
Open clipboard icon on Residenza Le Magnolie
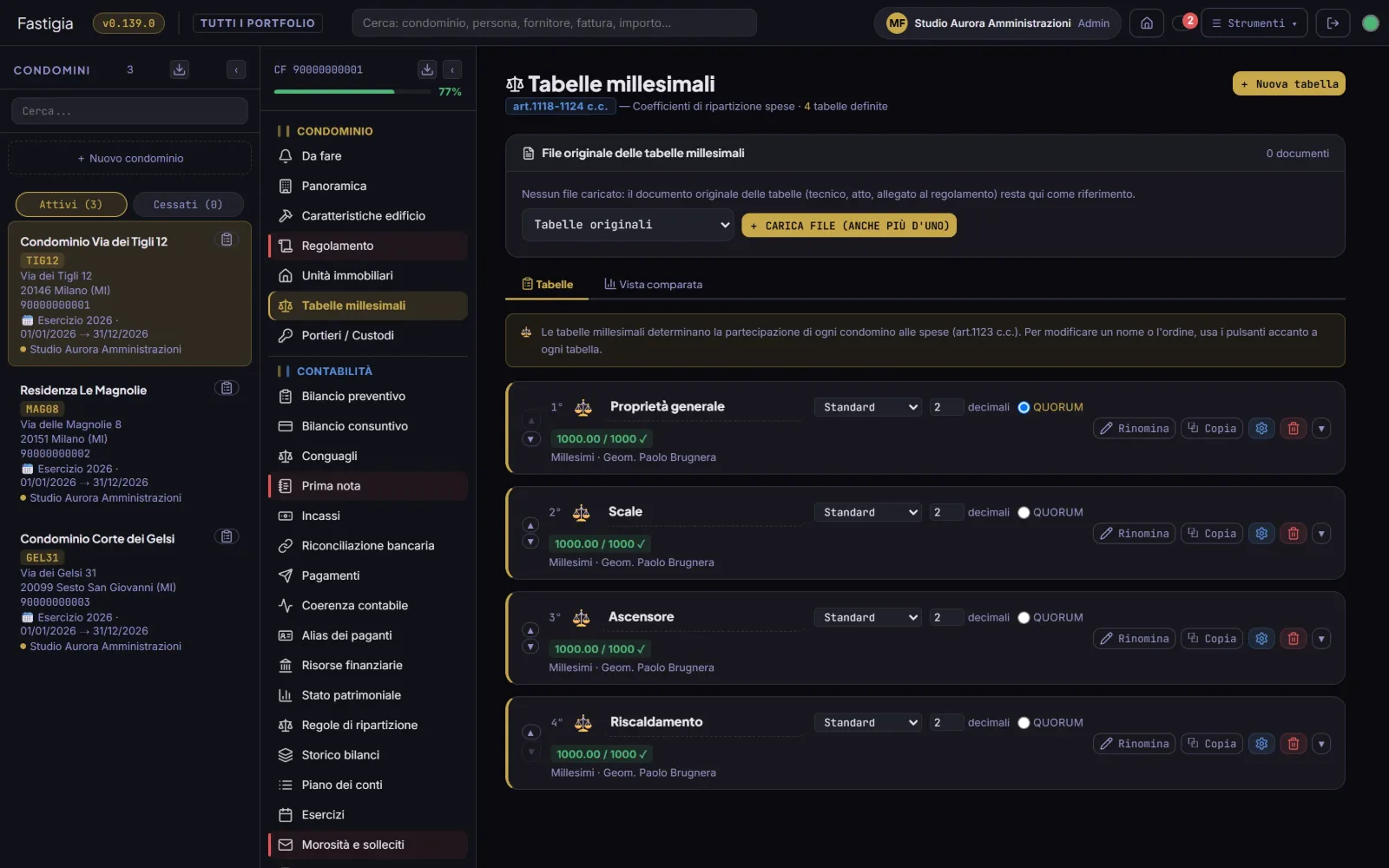click(227, 388)
